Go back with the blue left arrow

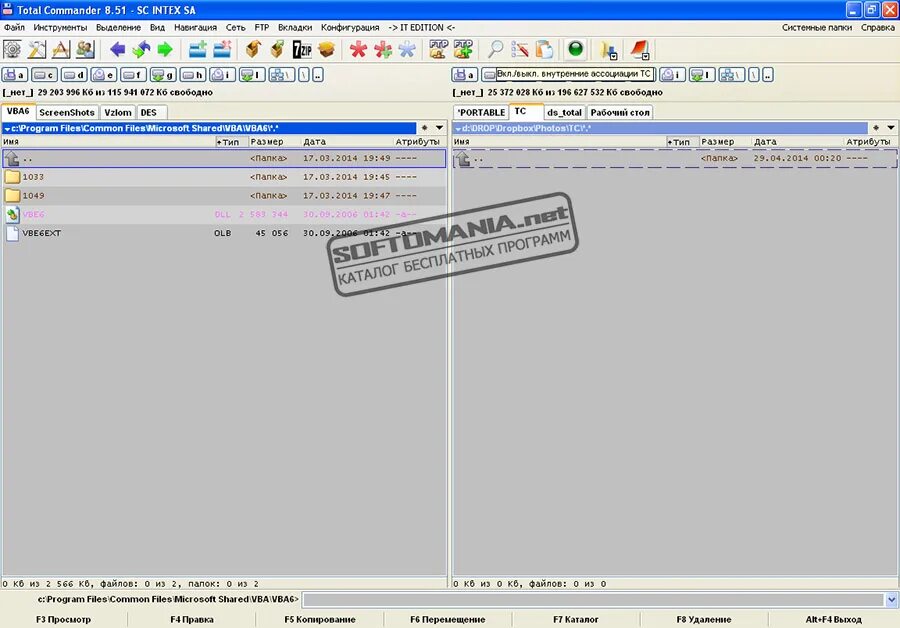[117, 50]
